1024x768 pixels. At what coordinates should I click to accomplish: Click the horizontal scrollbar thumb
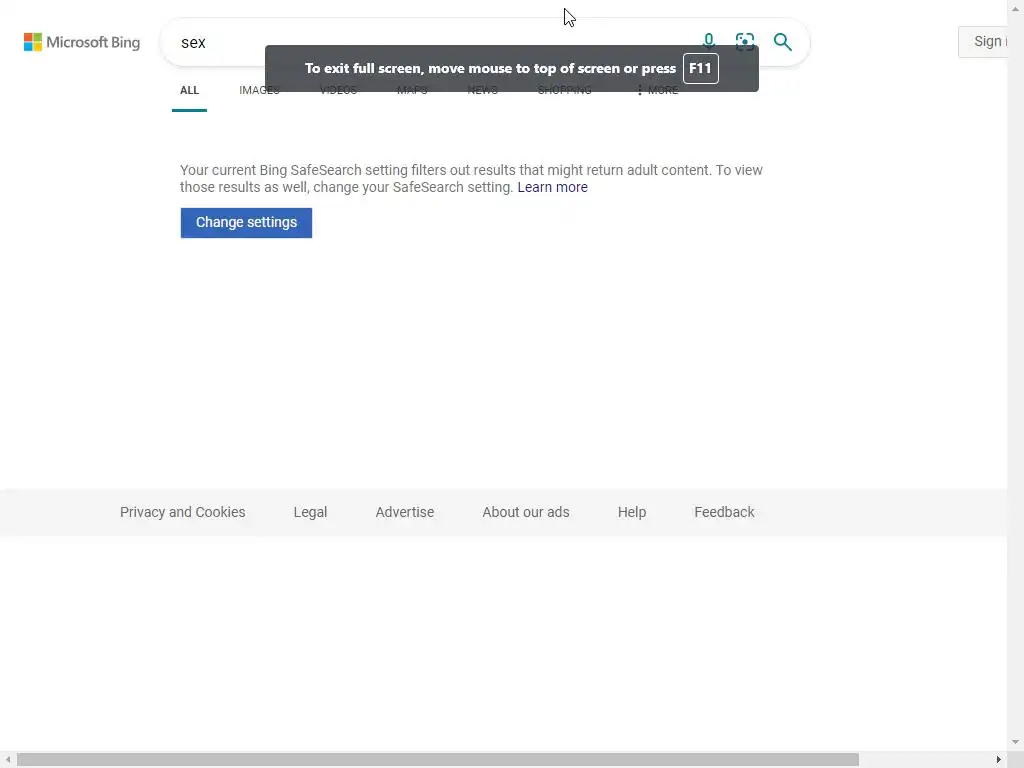[x=438, y=760]
